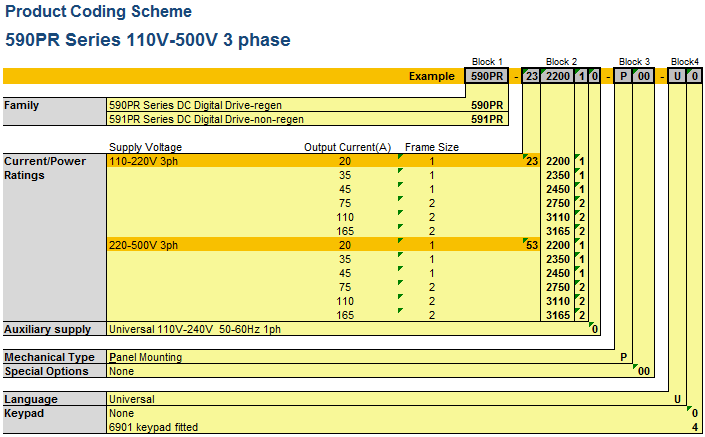
Task: Select the "Output Current(A)" column header
Action: coord(348,147)
